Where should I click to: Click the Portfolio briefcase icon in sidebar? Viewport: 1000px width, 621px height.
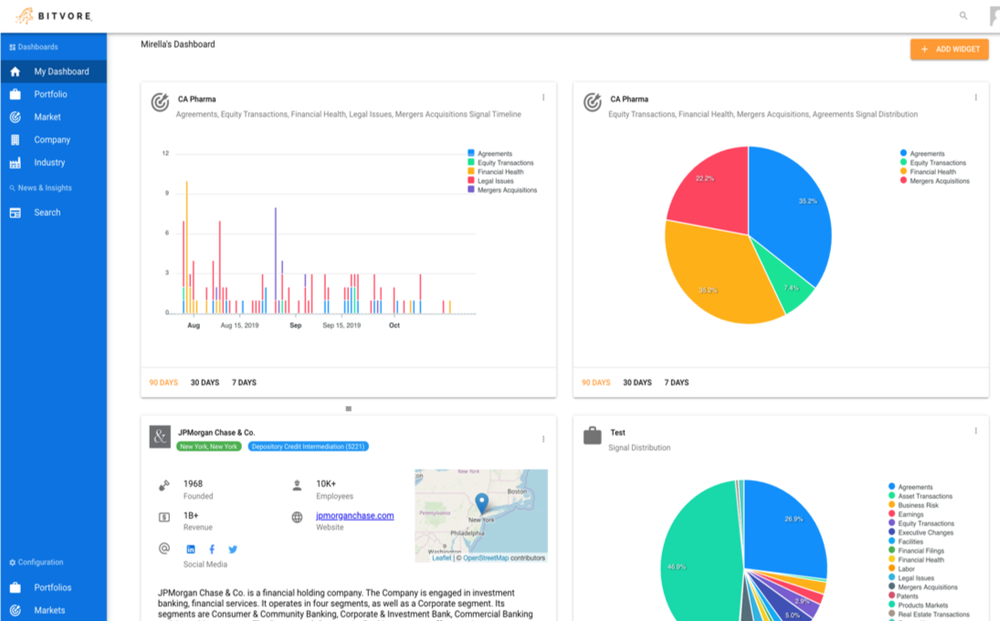15,94
